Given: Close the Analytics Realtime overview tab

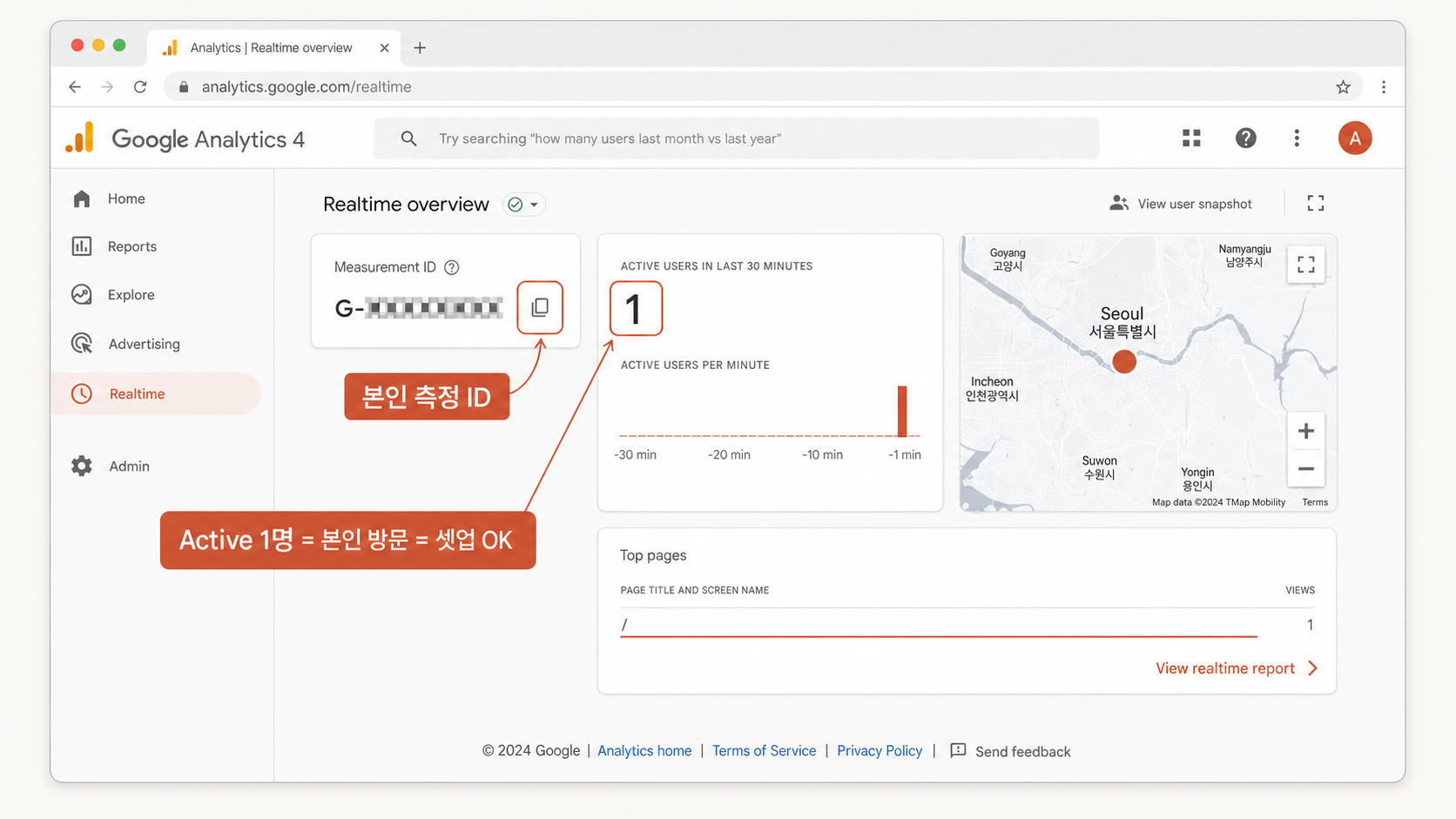Looking at the screenshot, I should [x=384, y=48].
